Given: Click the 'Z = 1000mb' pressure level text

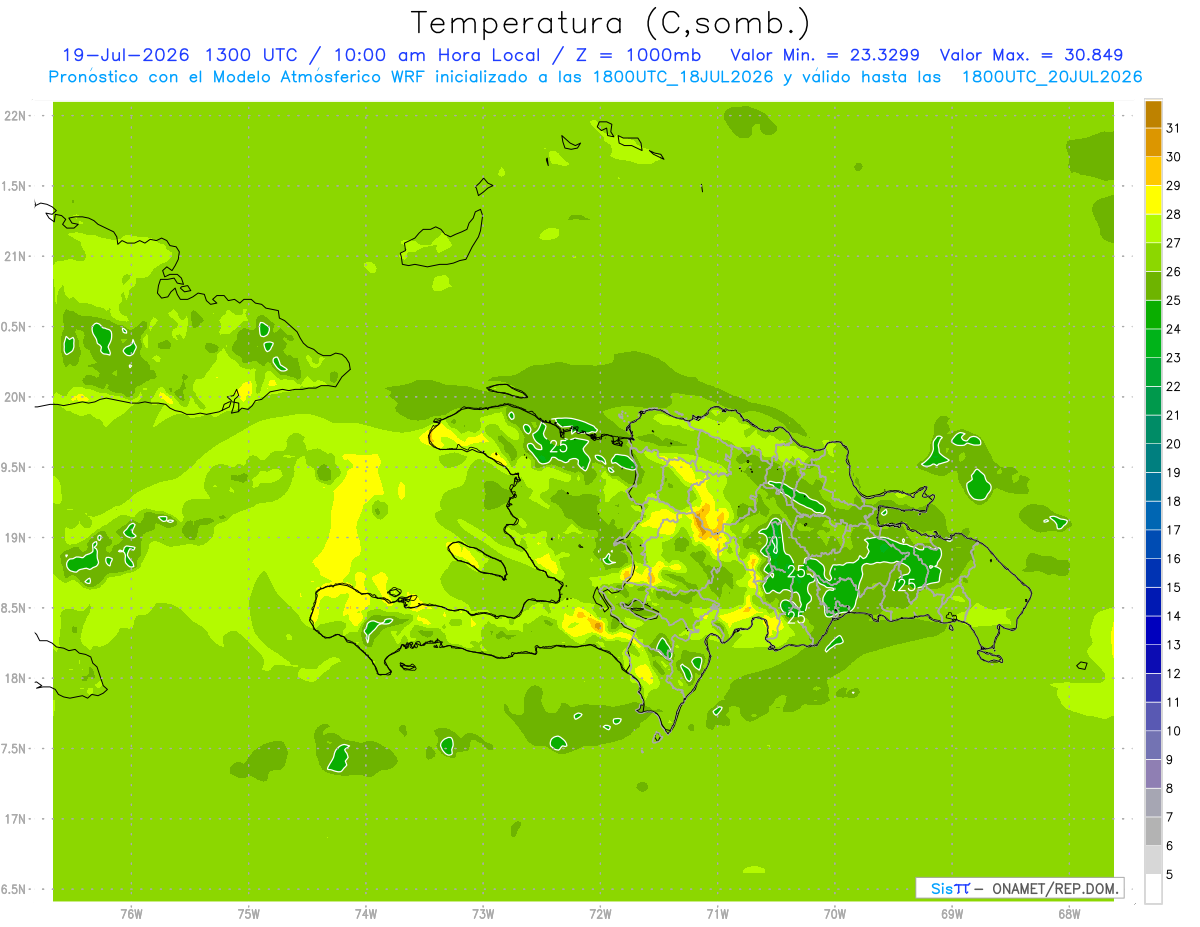Looking at the screenshot, I should 638,55.
